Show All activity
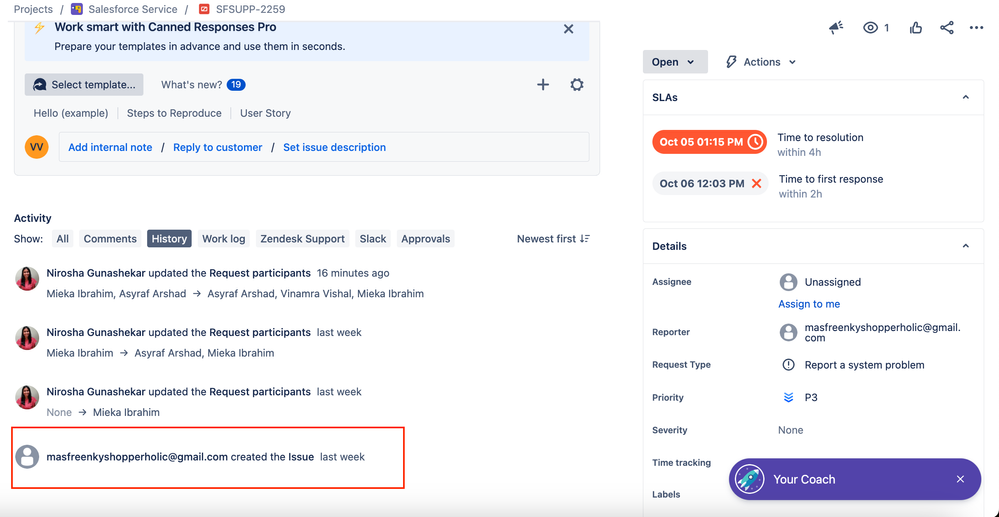 (x=62, y=238)
